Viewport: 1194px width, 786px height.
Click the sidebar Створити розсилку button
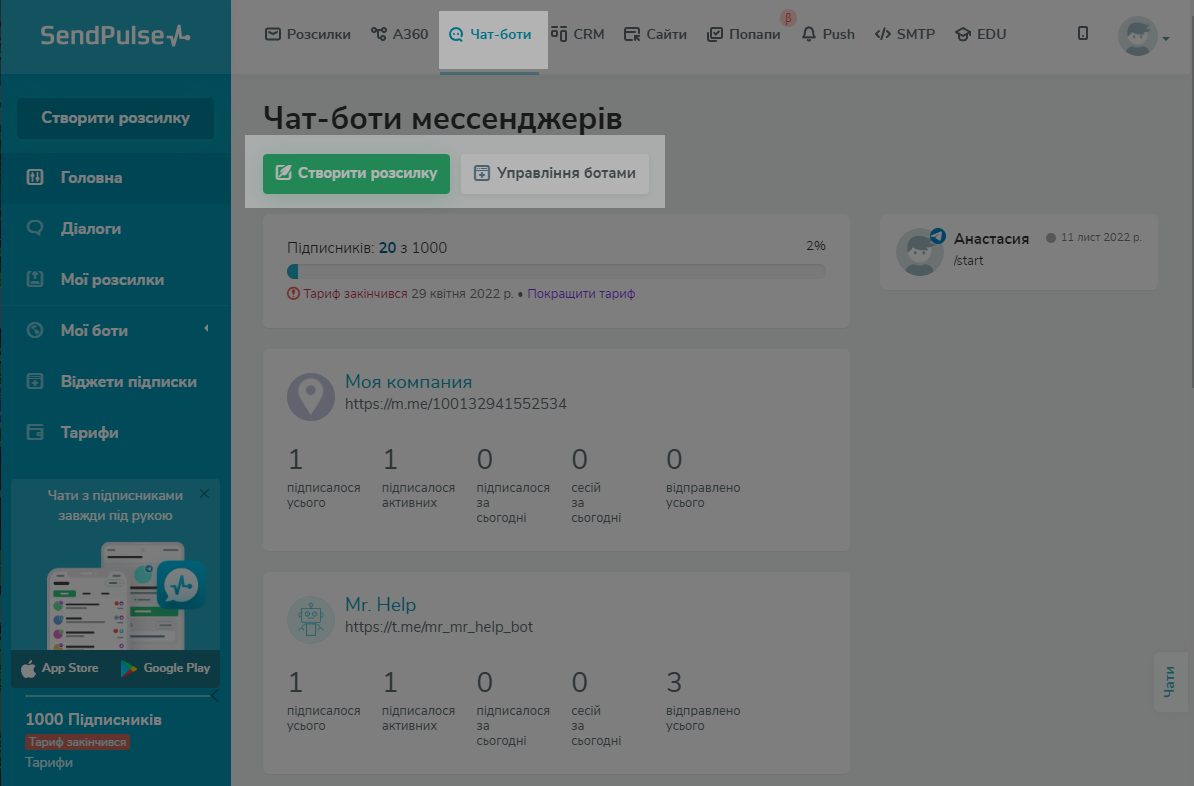115,118
